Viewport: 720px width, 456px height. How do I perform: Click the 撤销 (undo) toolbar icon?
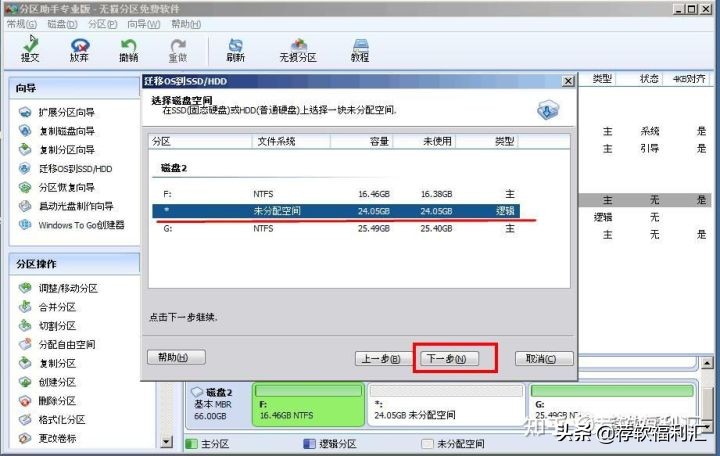[x=129, y=50]
